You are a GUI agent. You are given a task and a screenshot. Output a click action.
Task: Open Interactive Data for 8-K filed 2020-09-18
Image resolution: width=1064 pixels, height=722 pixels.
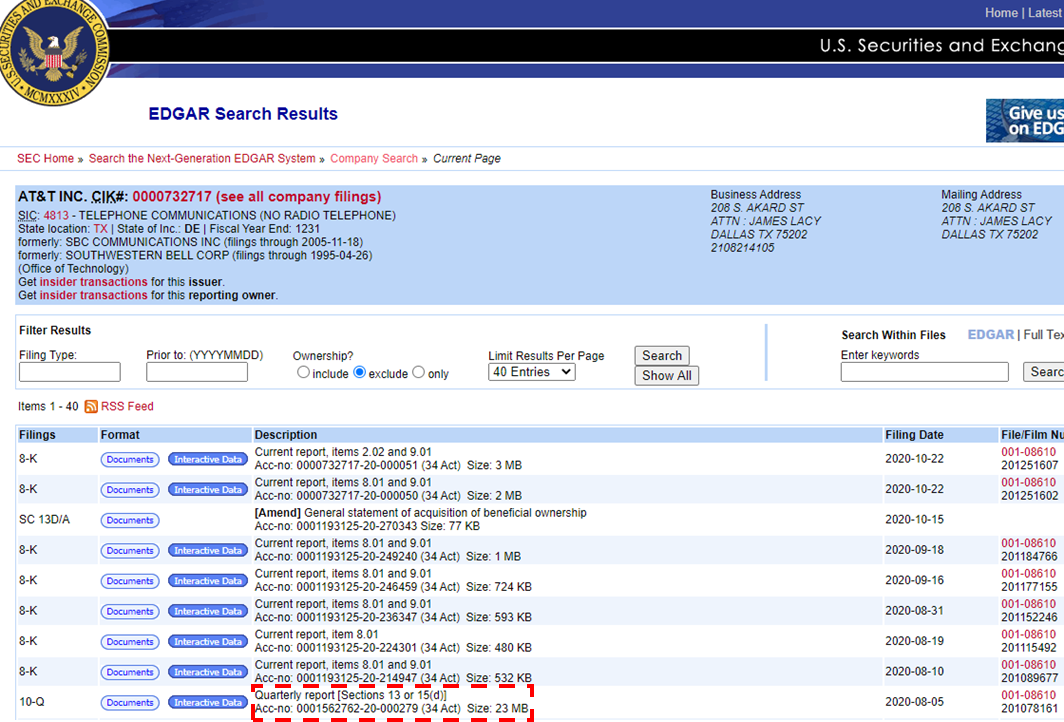click(208, 551)
